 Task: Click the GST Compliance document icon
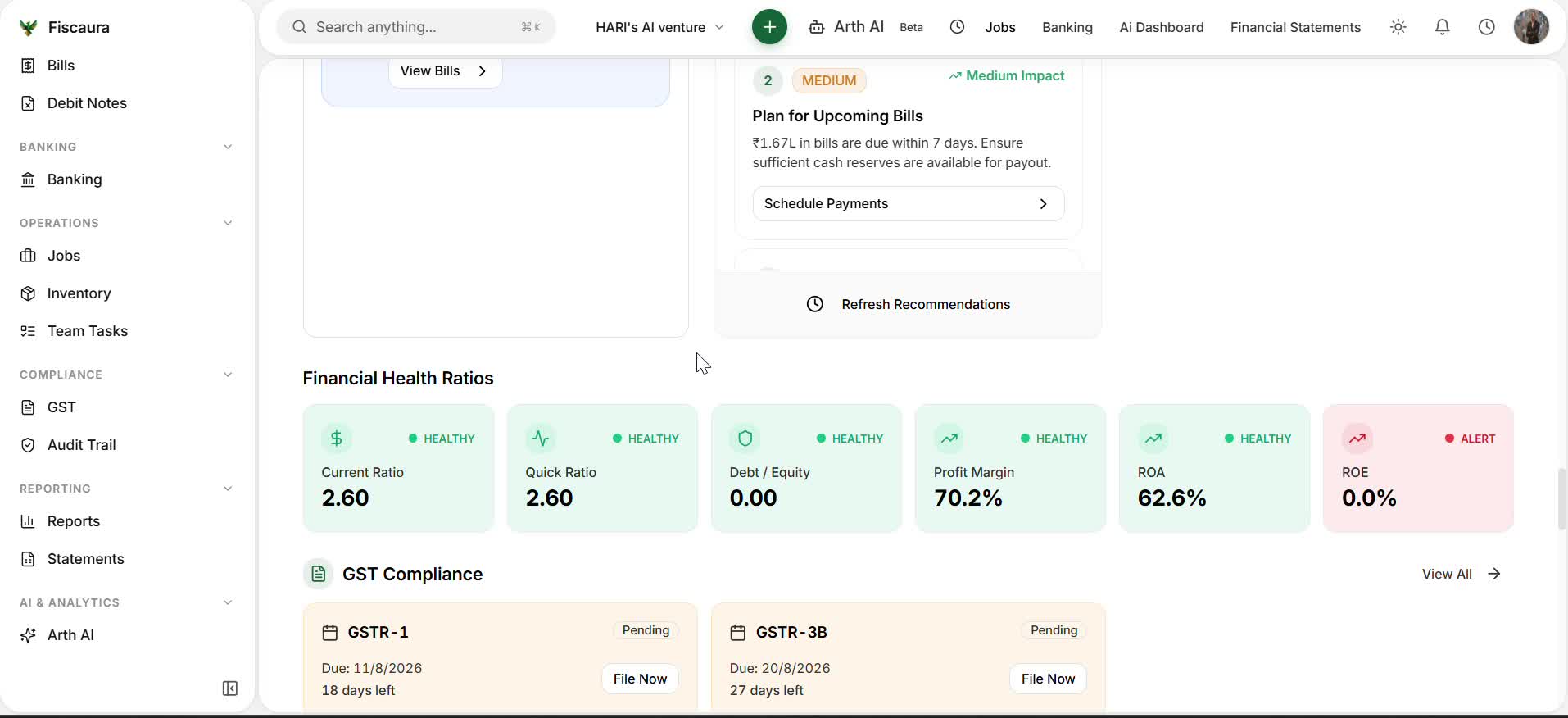point(319,575)
